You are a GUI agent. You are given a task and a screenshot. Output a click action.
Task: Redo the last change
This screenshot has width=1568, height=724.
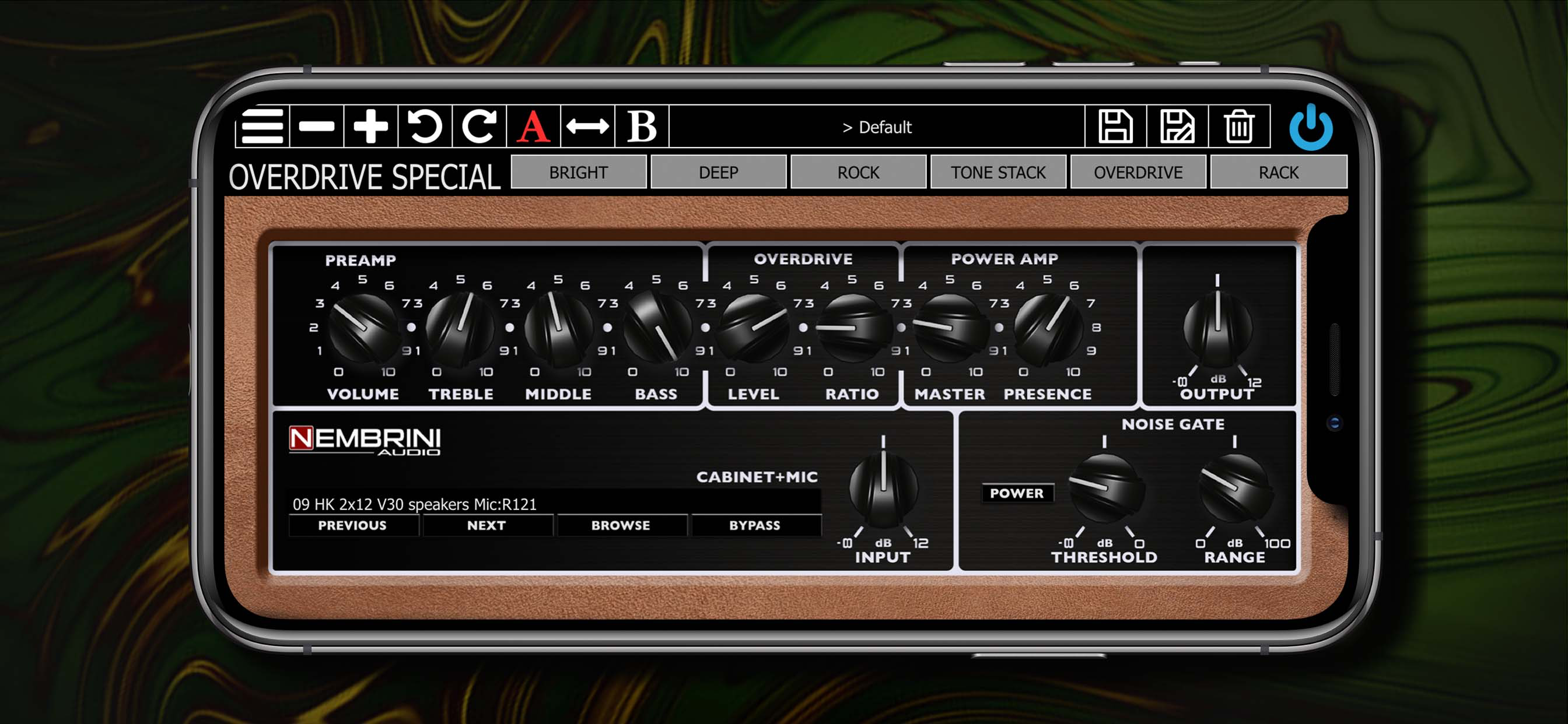click(479, 126)
